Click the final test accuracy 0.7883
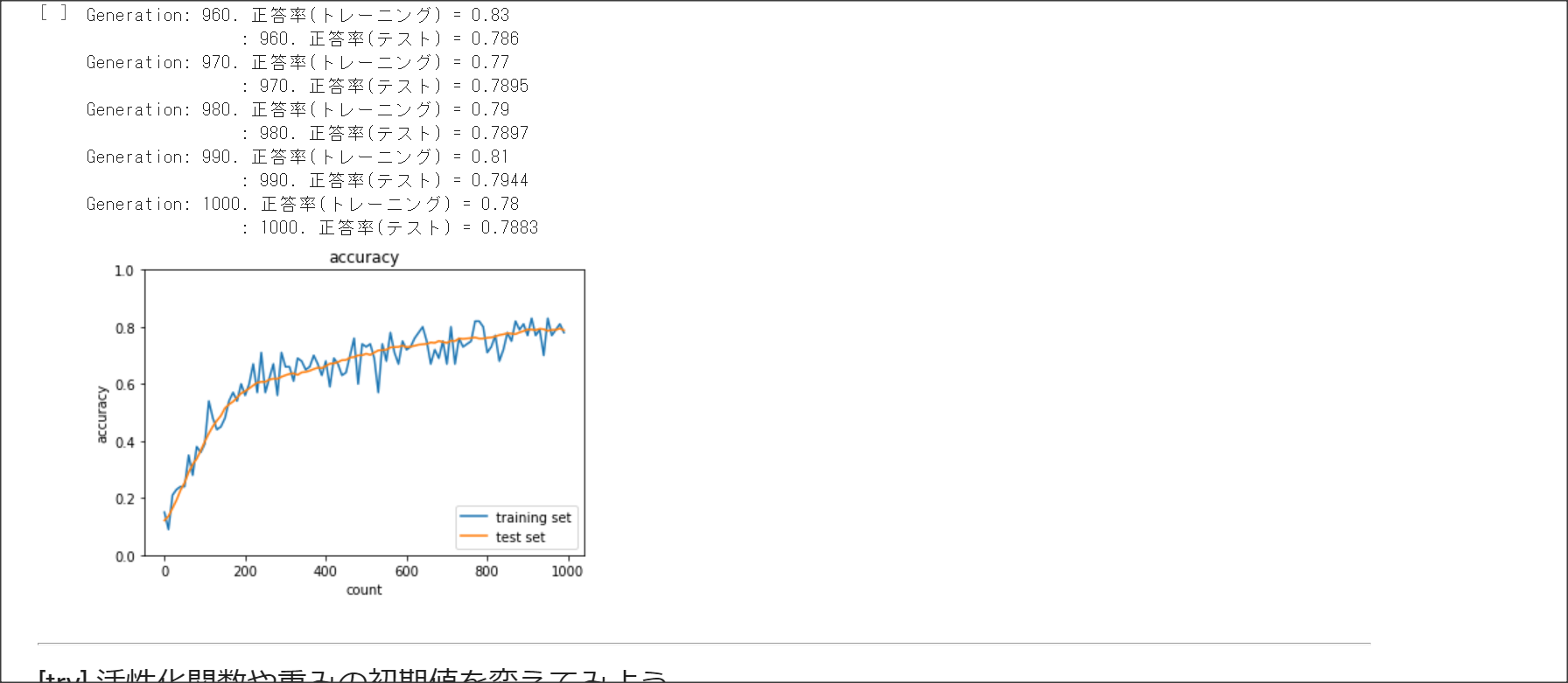Viewport: 1568px width, 683px height. pyautogui.click(x=509, y=227)
